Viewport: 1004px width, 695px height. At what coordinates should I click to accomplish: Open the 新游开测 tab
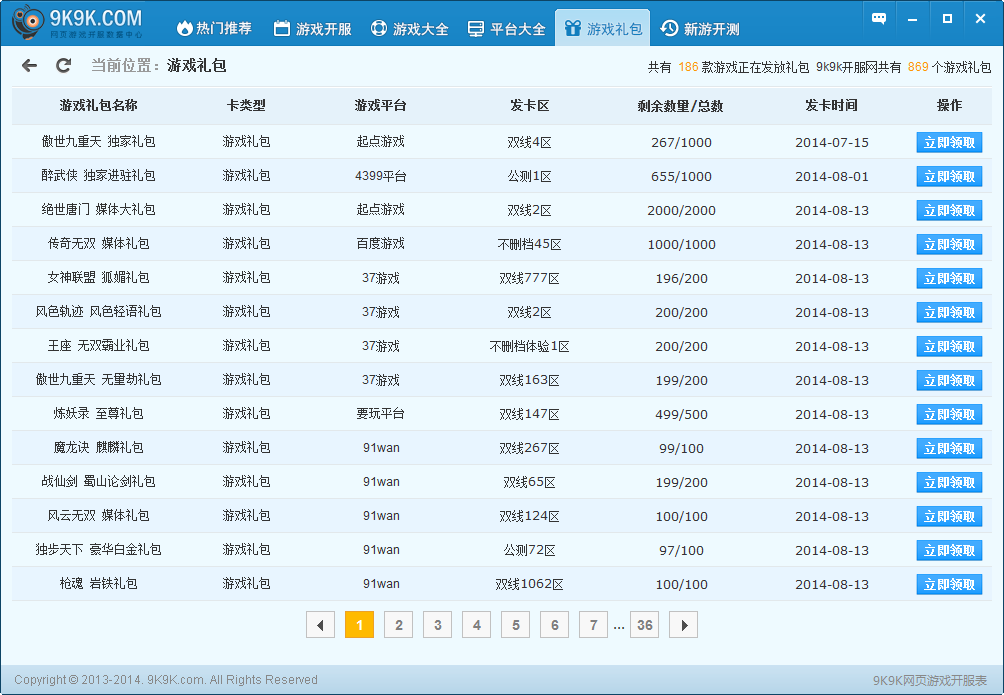tap(700, 28)
